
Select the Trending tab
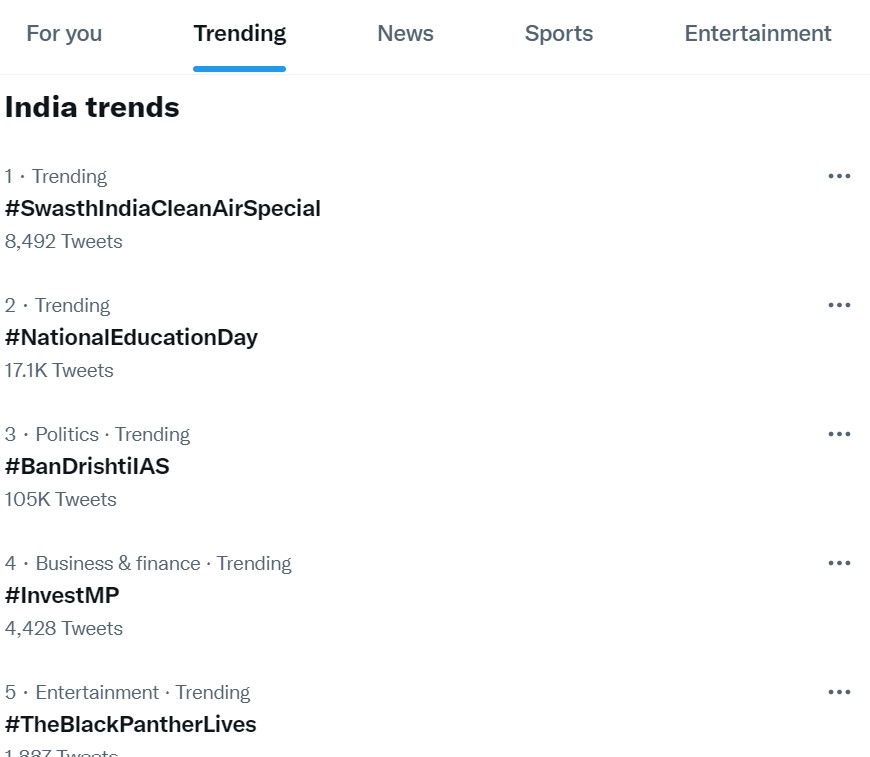[240, 34]
